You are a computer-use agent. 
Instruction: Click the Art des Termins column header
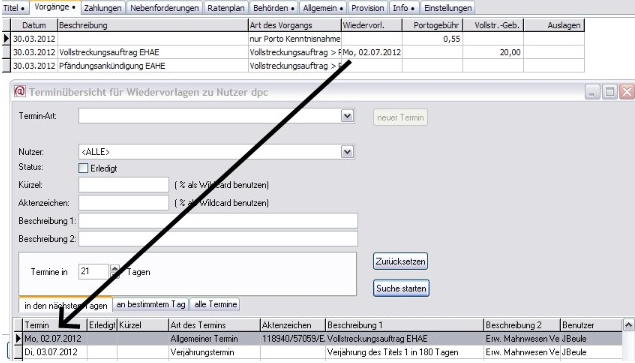[214, 325]
